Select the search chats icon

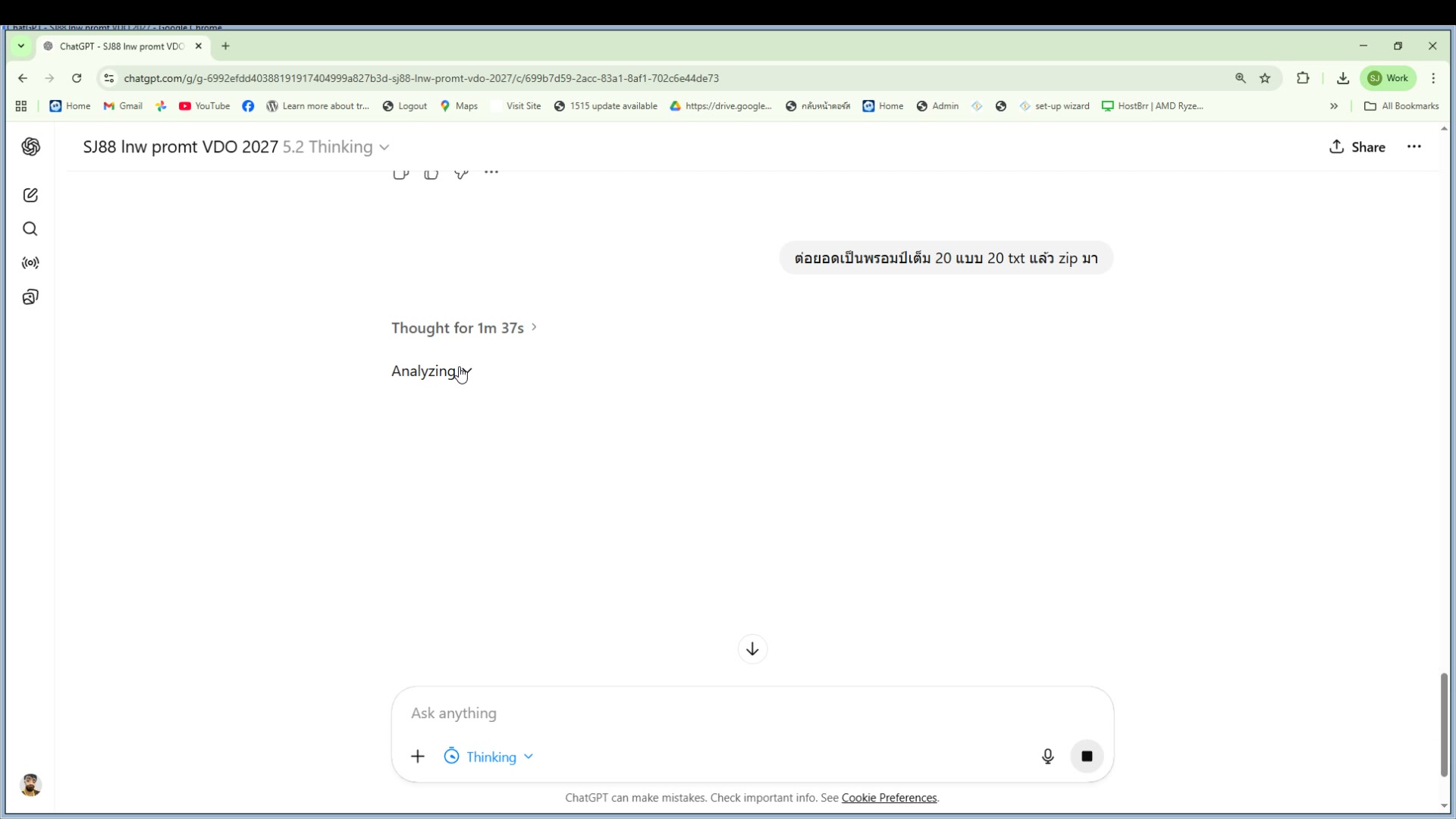[x=30, y=228]
